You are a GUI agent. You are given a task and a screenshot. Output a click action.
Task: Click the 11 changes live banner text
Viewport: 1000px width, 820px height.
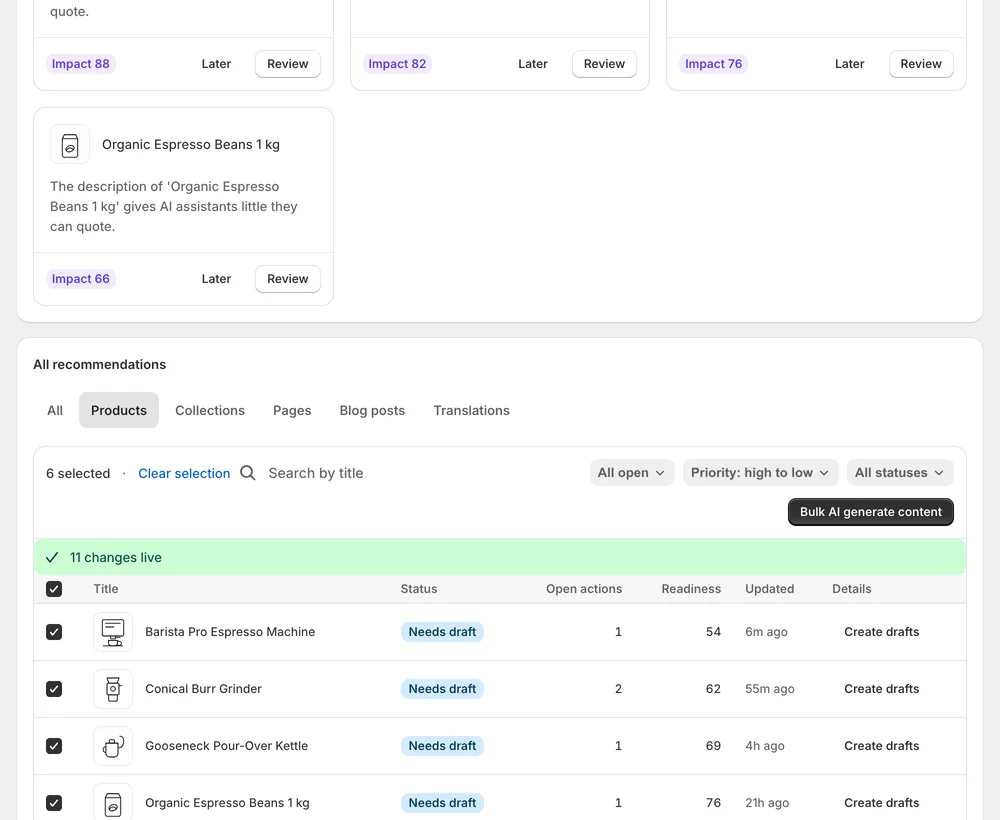click(x=115, y=557)
